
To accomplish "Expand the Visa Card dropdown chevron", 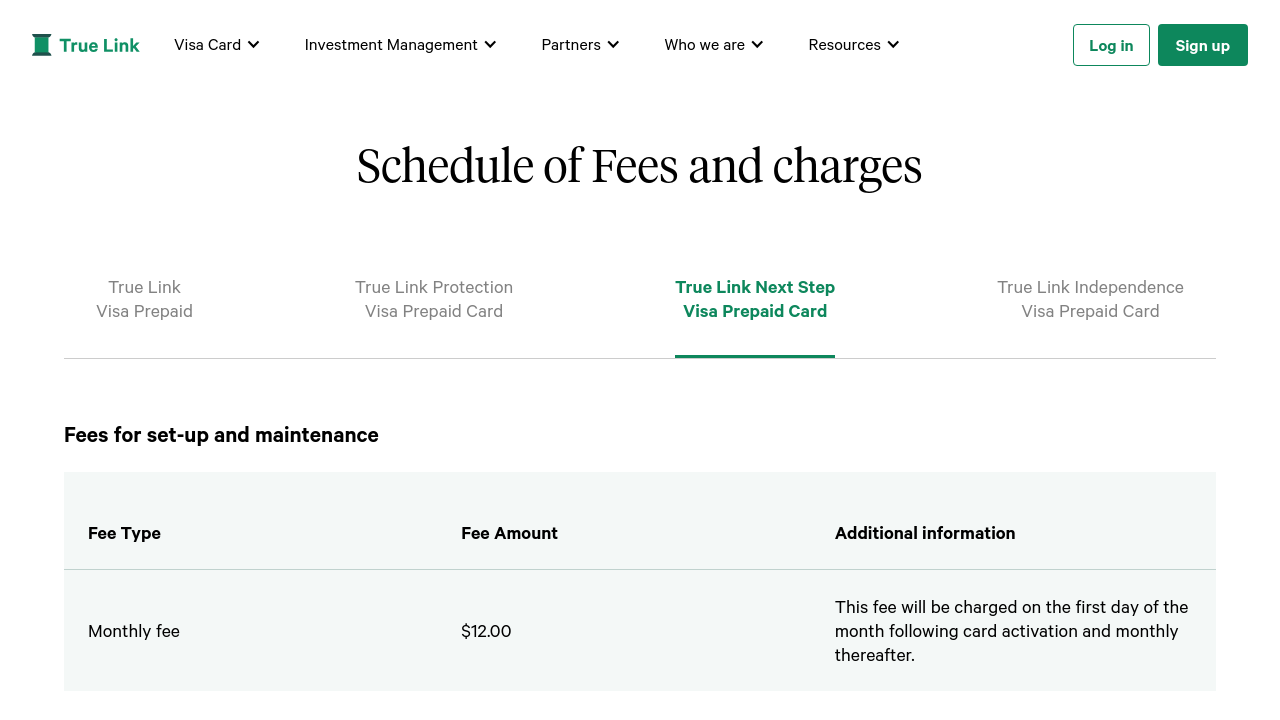I will click(x=254, y=45).
